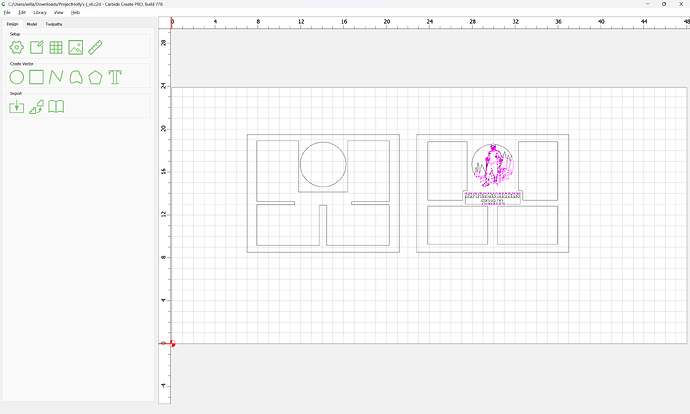Click the background image icon

coord(76,47)
